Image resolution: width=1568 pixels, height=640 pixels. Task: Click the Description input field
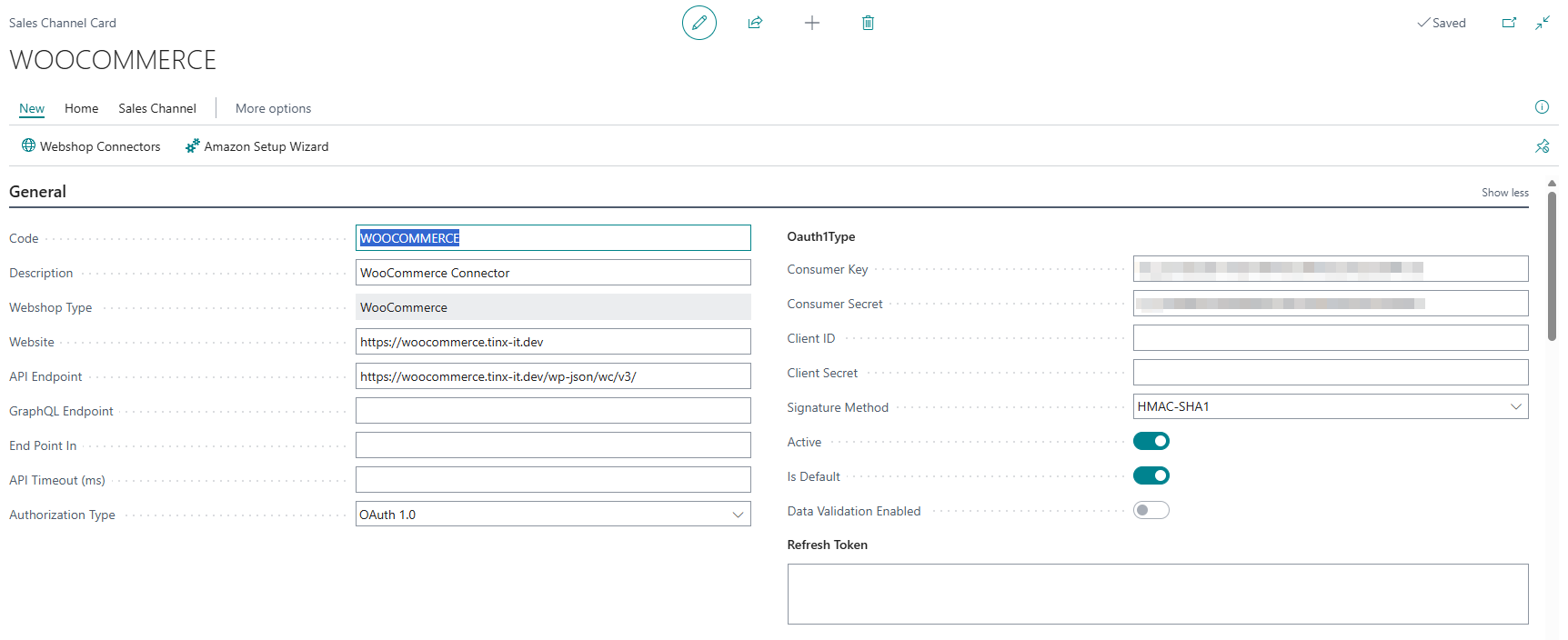point(553,273)
